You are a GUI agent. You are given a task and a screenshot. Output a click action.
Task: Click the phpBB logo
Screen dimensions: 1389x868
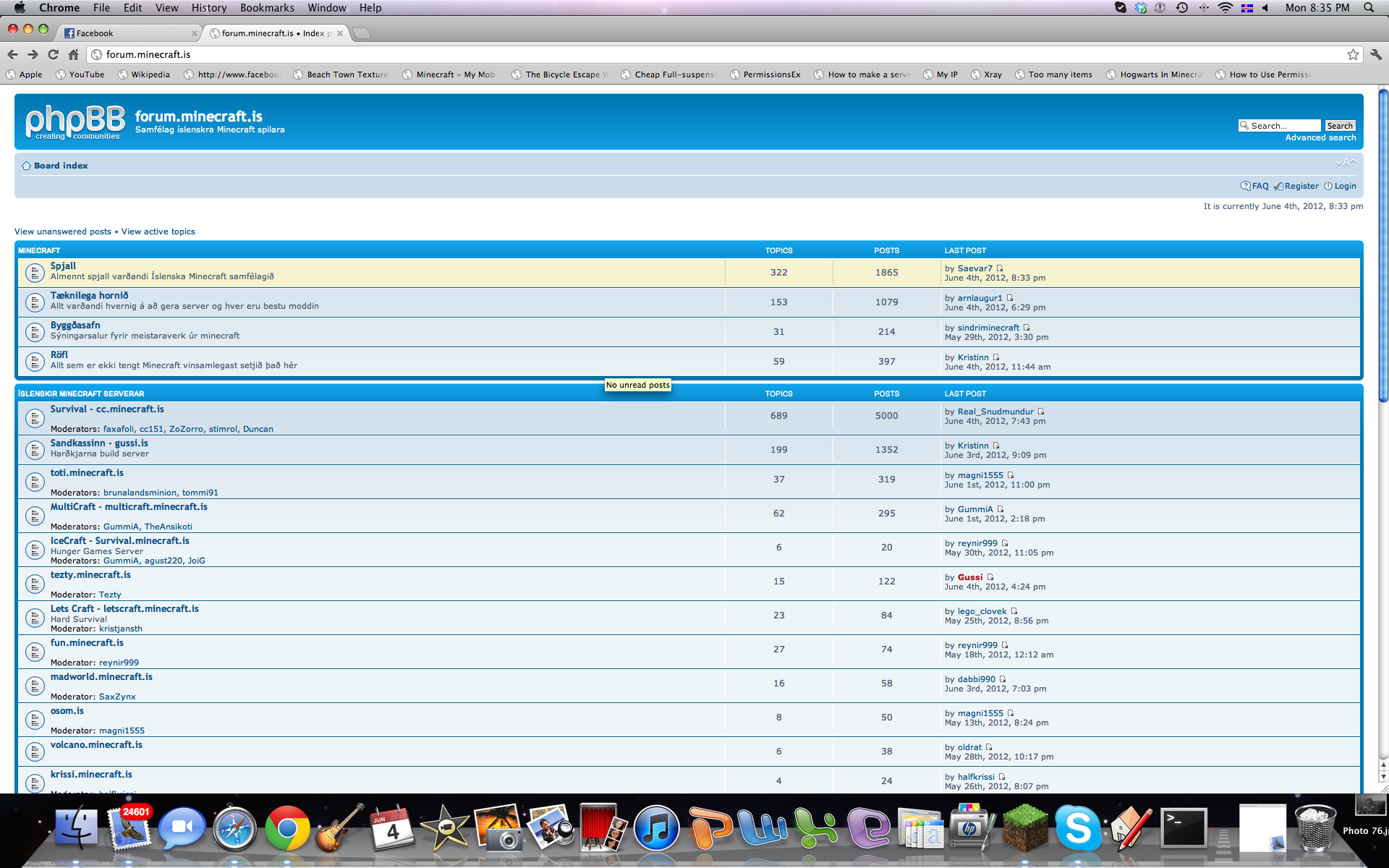pyautogui.click(x=75, y=122)
